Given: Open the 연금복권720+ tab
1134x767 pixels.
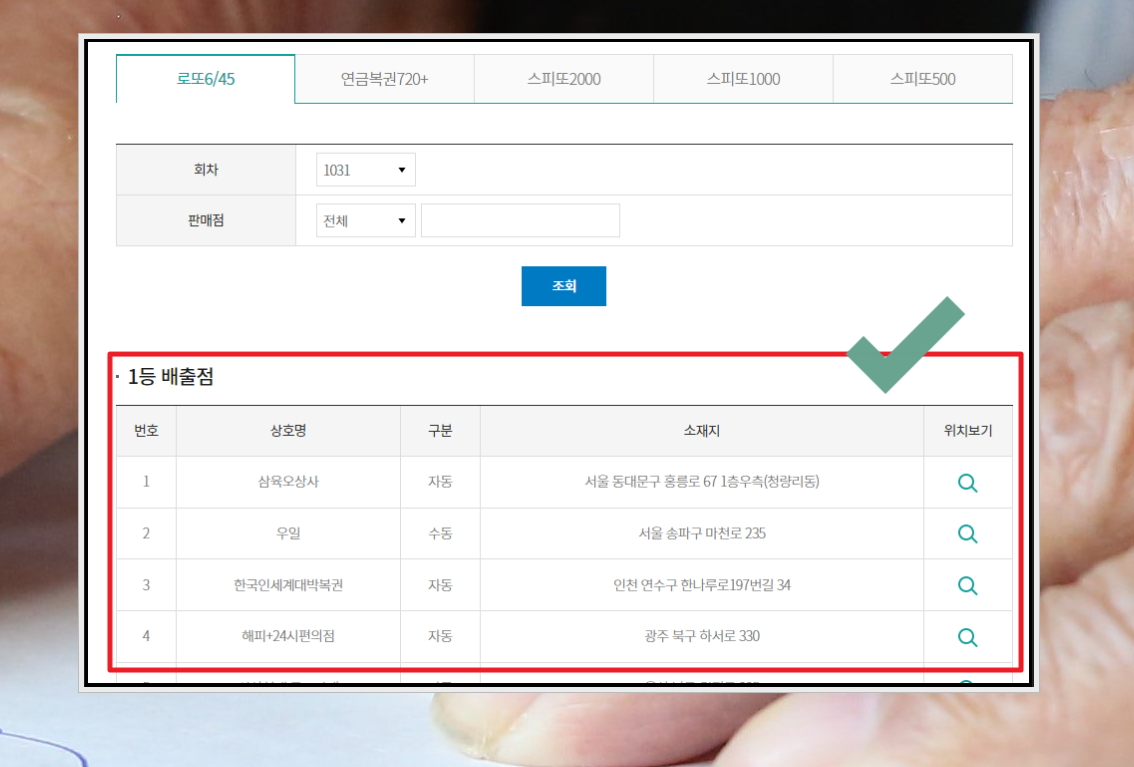Looking at the screenshot, I should pyautogui.click(x=385, y=79).
